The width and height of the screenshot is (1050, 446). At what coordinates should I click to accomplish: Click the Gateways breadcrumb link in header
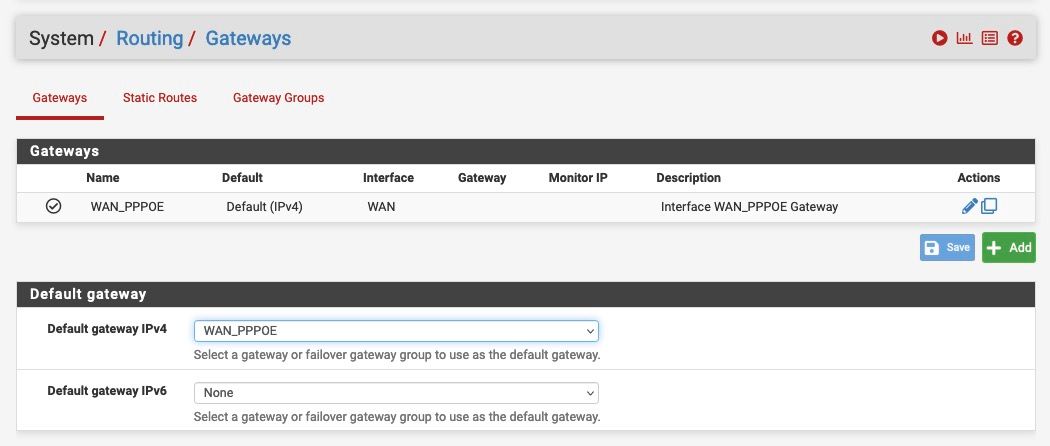[248, 39]
